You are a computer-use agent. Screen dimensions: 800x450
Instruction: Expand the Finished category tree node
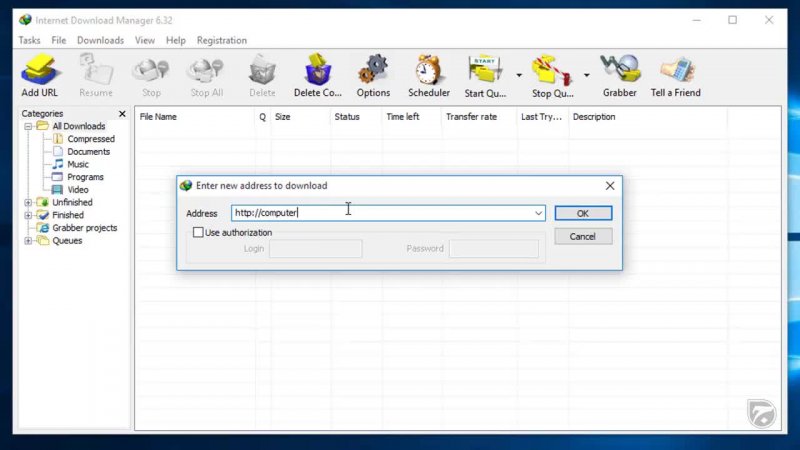(x=28, y=215)
